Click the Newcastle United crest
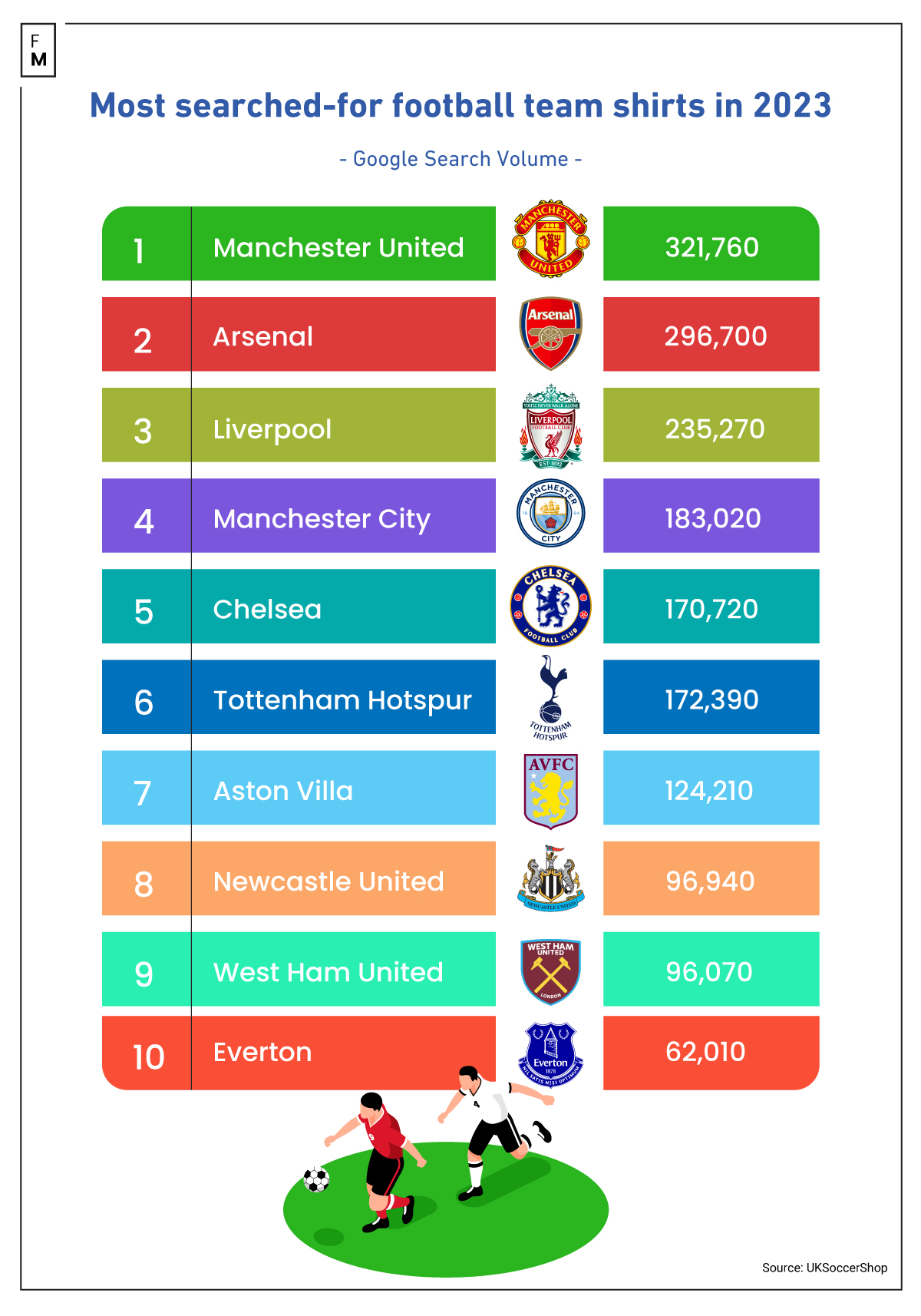The width and height of the screenshot is (921, 1316). 550,879
